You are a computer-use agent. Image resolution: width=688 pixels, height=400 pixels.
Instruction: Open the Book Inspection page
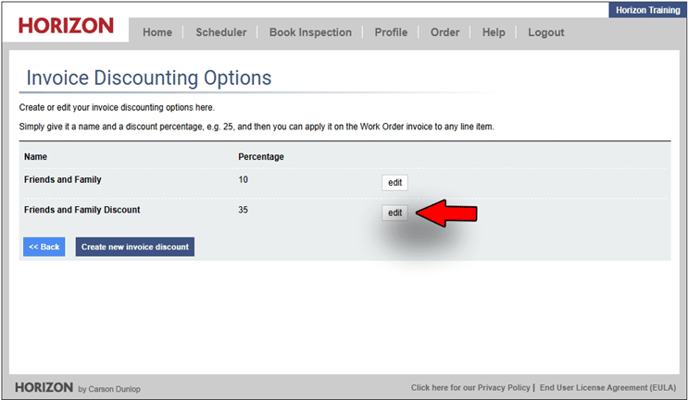point(310,32)
